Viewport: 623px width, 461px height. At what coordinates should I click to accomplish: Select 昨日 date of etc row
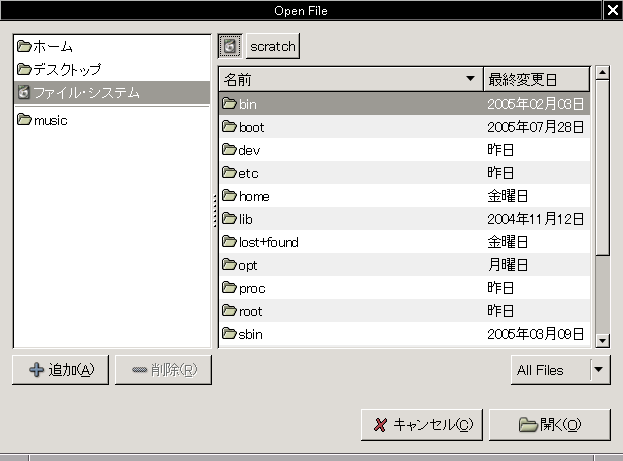coord(500,173)
